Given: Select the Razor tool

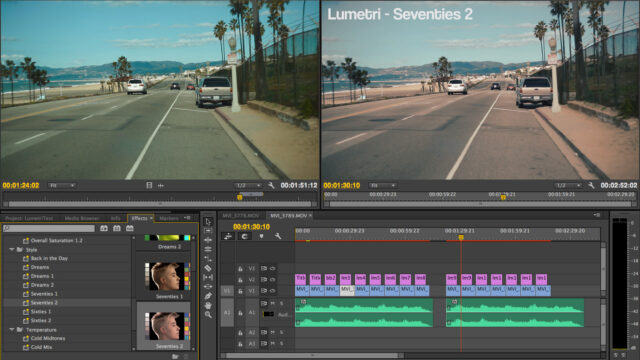Looking at the screenshot, I should (x=208, y=268).
